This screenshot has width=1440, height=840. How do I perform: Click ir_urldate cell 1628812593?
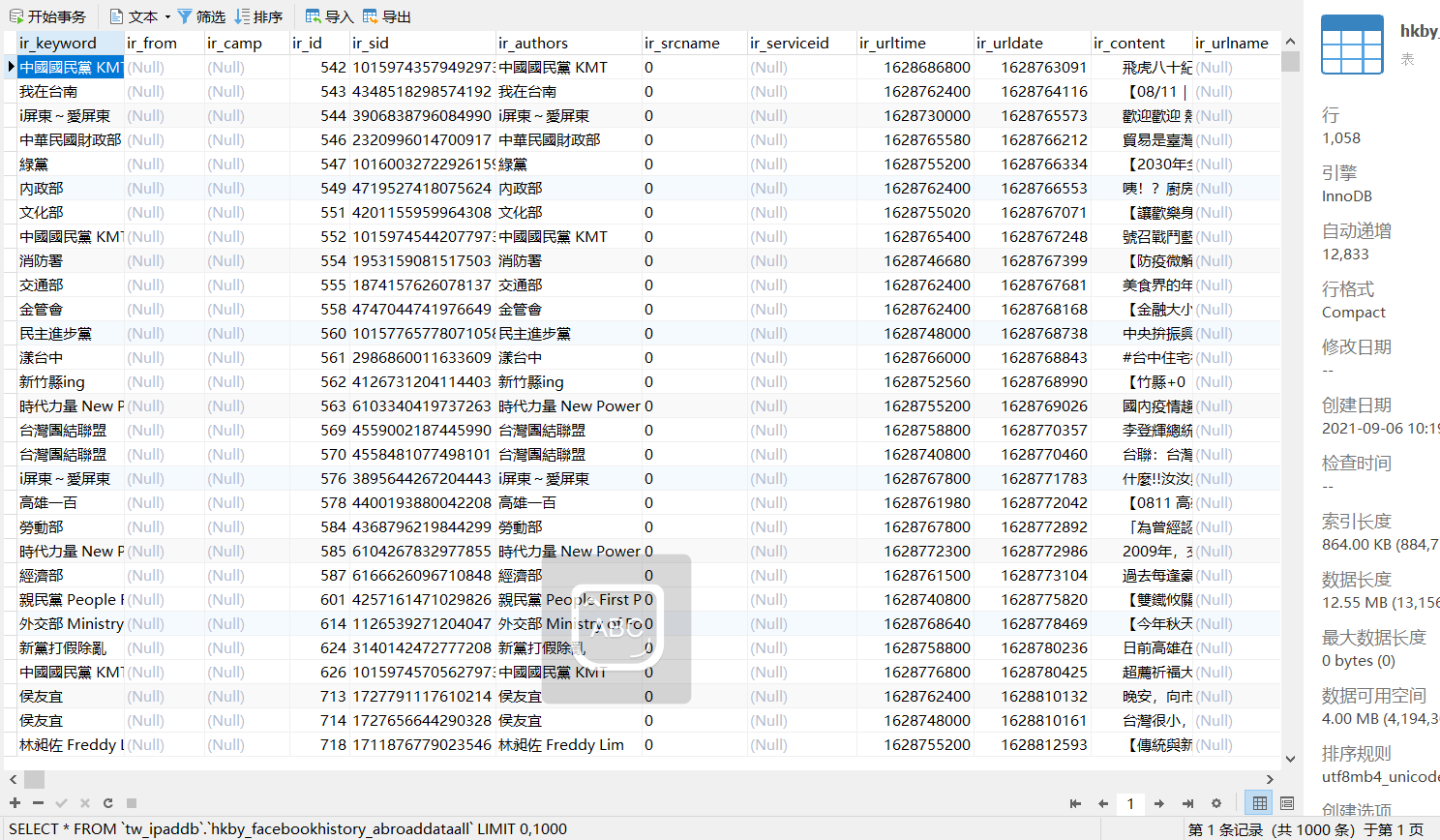pyautogui.click(x=1032, y=744)
